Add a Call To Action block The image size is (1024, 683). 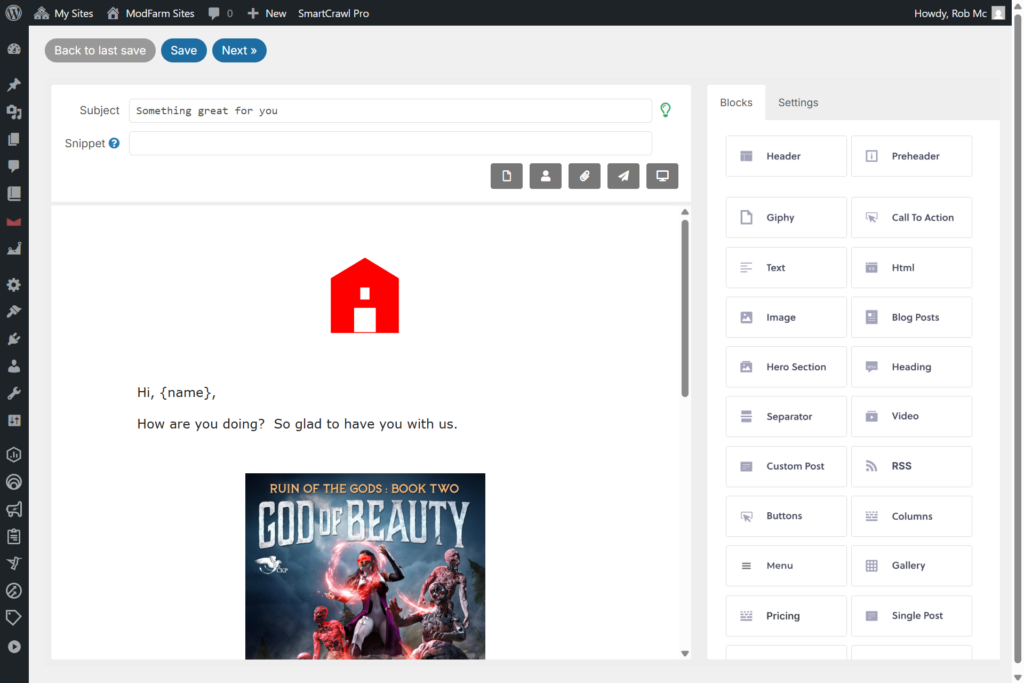[x=911, y=218]
